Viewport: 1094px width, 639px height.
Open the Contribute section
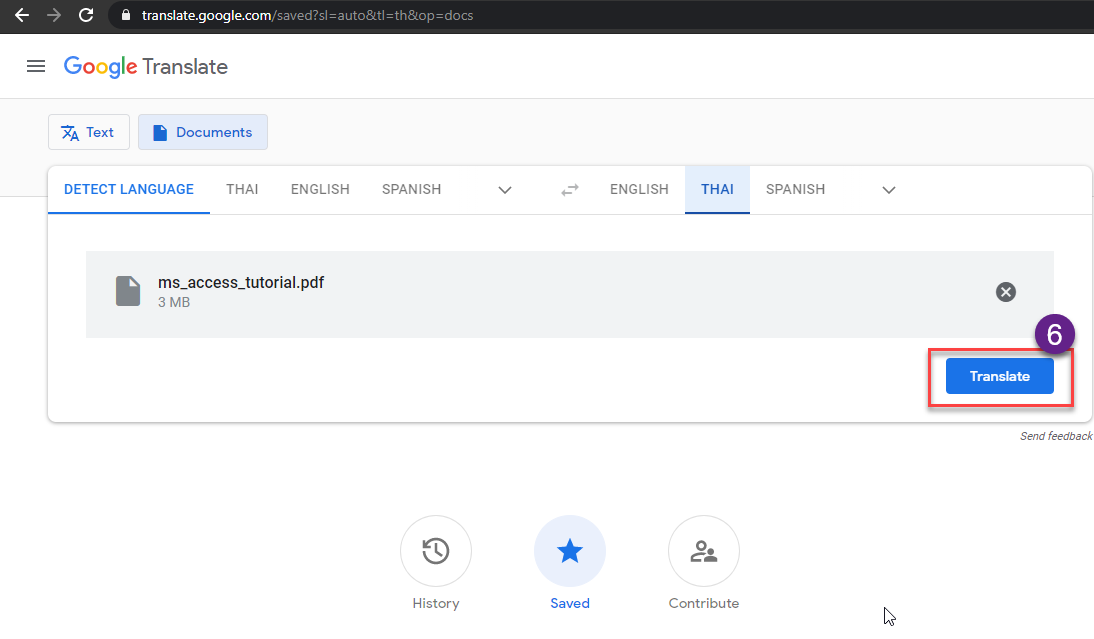click(703, 551)
